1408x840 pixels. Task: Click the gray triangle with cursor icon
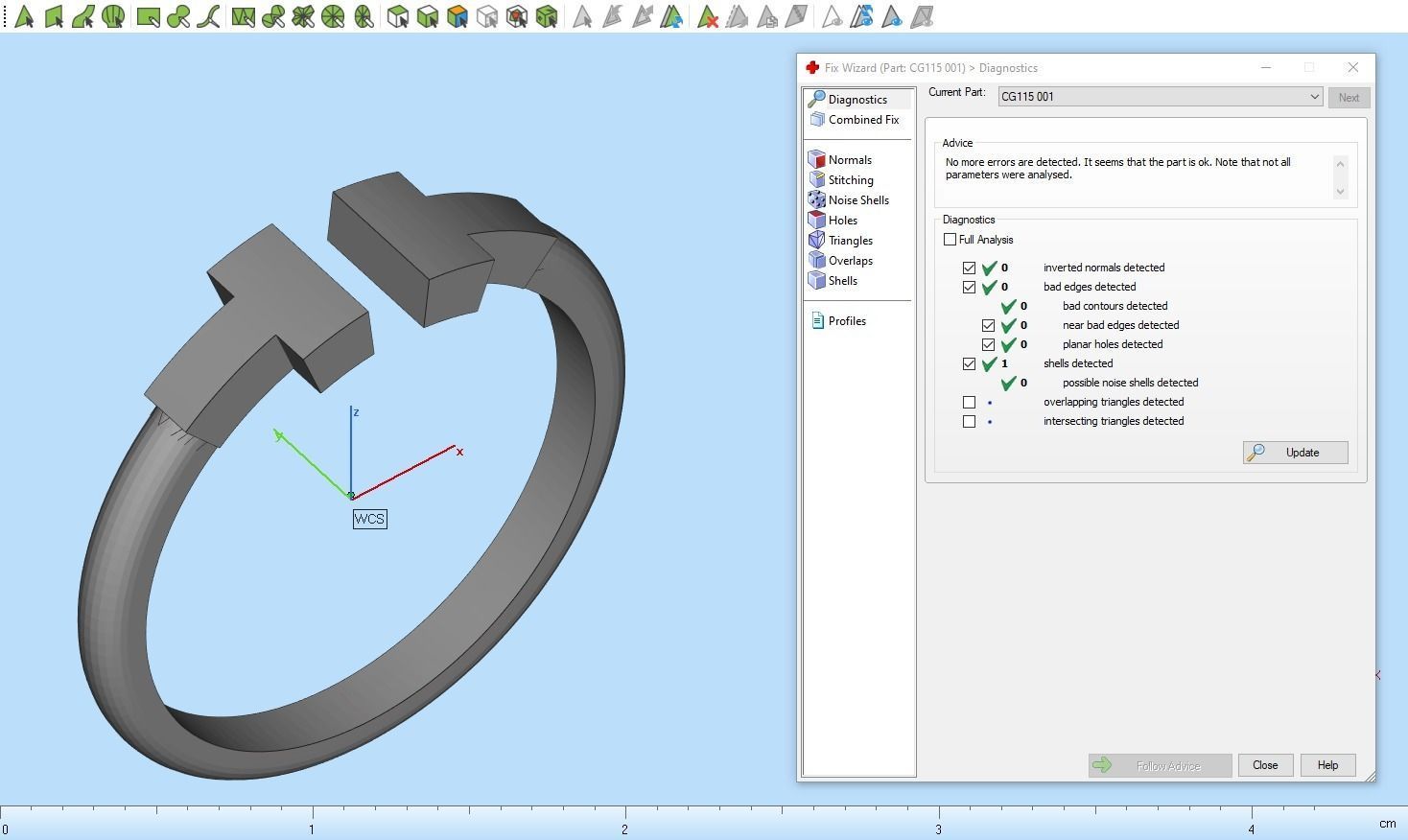(582, 16)
